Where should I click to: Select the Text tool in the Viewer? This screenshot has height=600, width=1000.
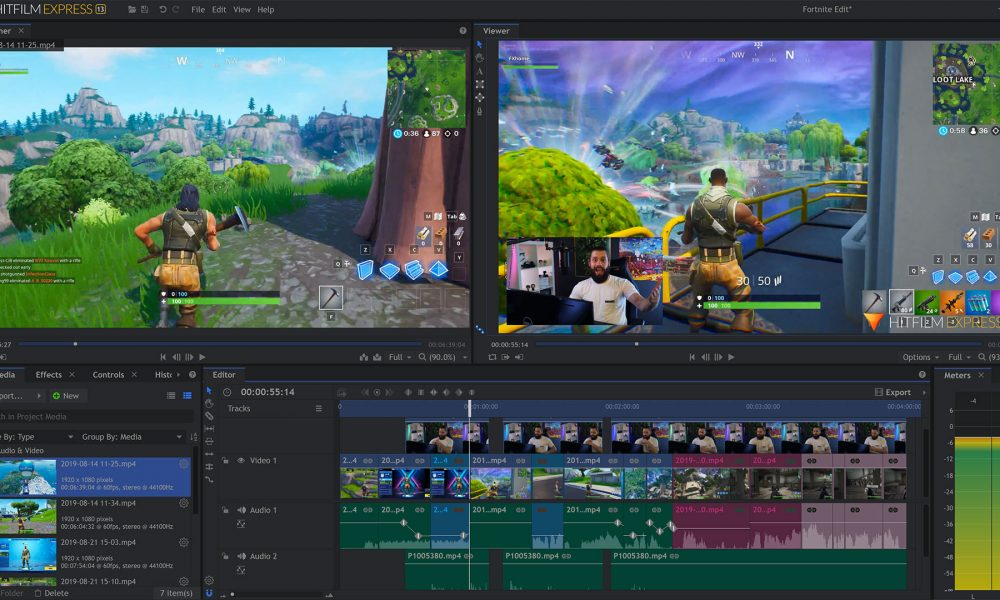480,71
